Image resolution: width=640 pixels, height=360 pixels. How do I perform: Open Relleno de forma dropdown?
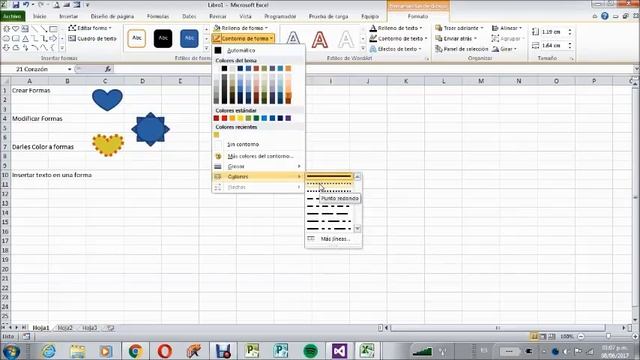241,28
